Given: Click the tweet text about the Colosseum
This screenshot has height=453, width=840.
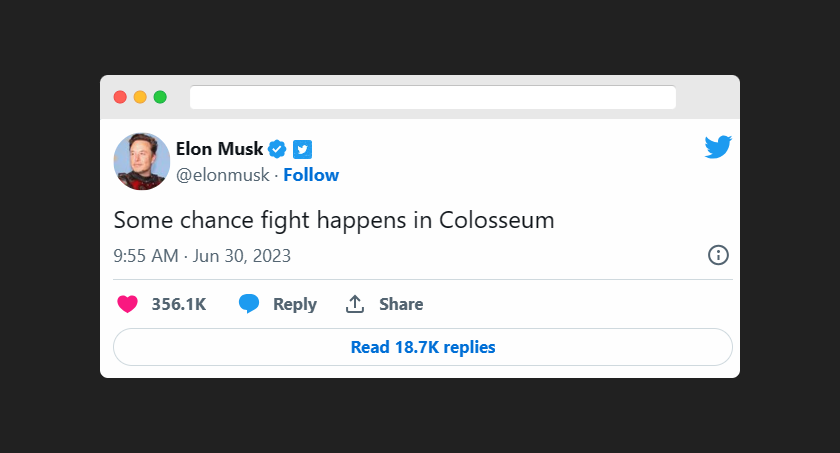Looking at the screenshot, I should pyautogui.click(x=334, y=220).
